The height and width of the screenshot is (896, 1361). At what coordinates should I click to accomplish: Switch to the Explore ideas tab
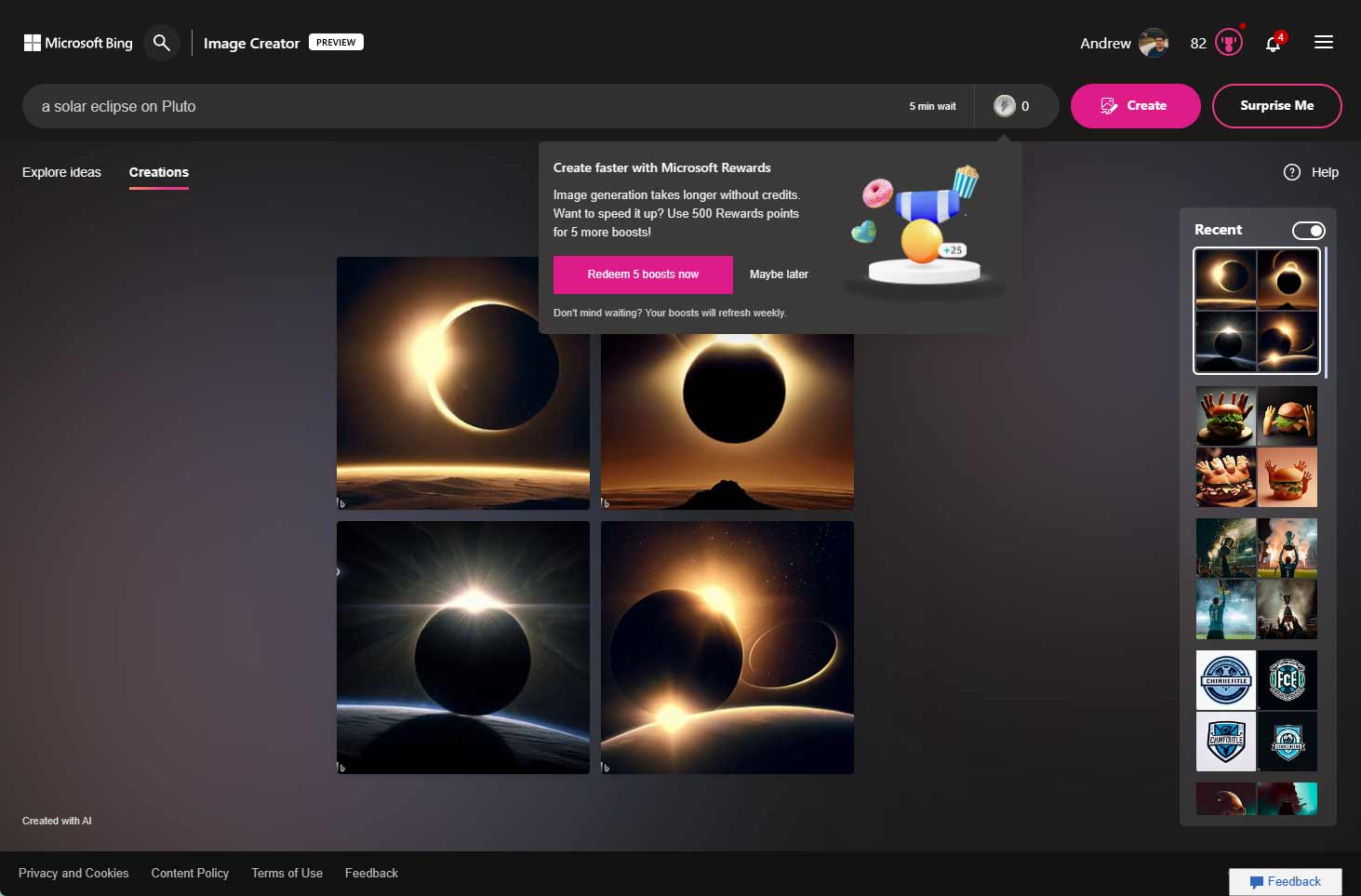click(61, 172)
